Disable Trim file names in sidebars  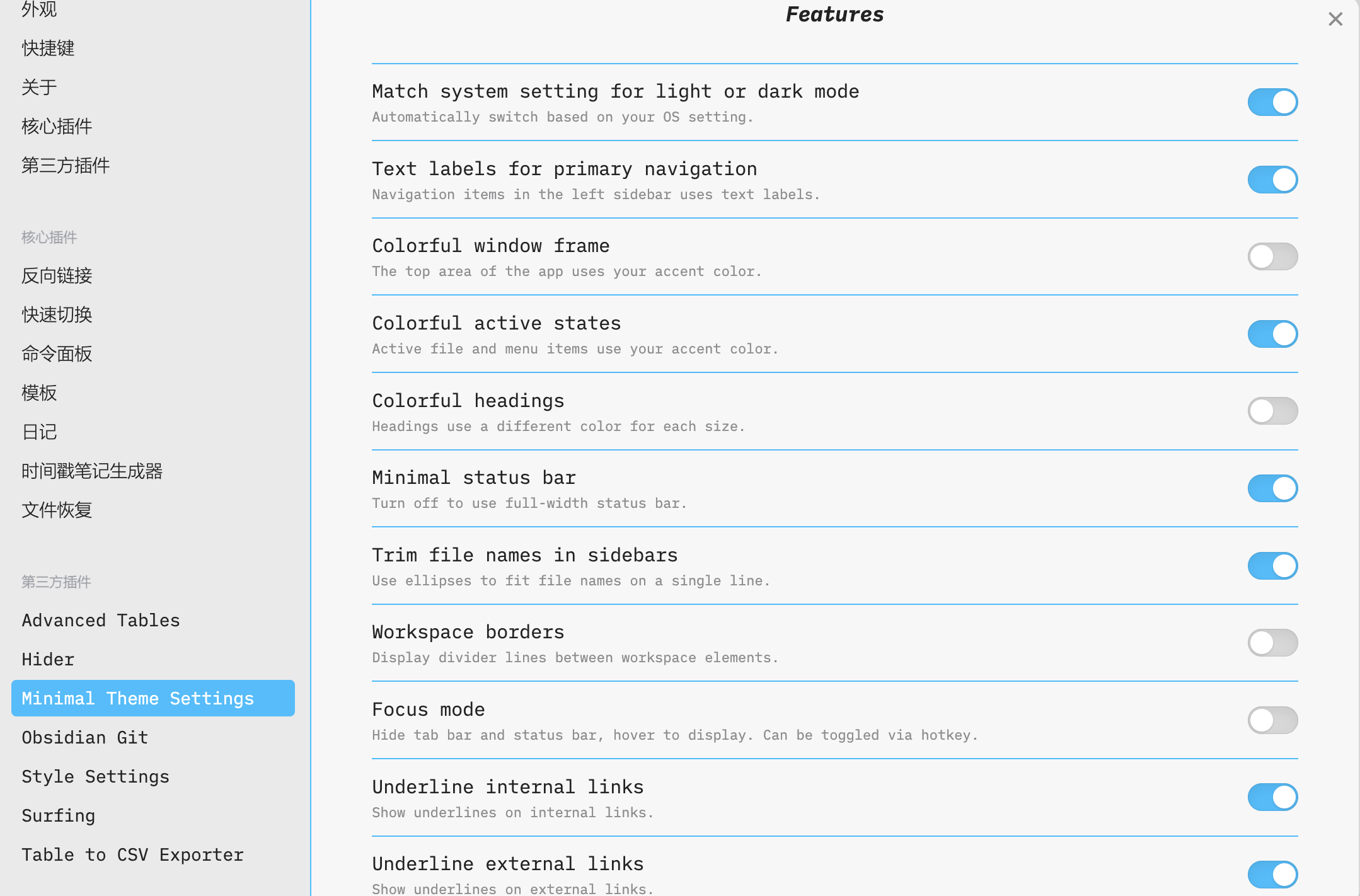[1272, 566]
